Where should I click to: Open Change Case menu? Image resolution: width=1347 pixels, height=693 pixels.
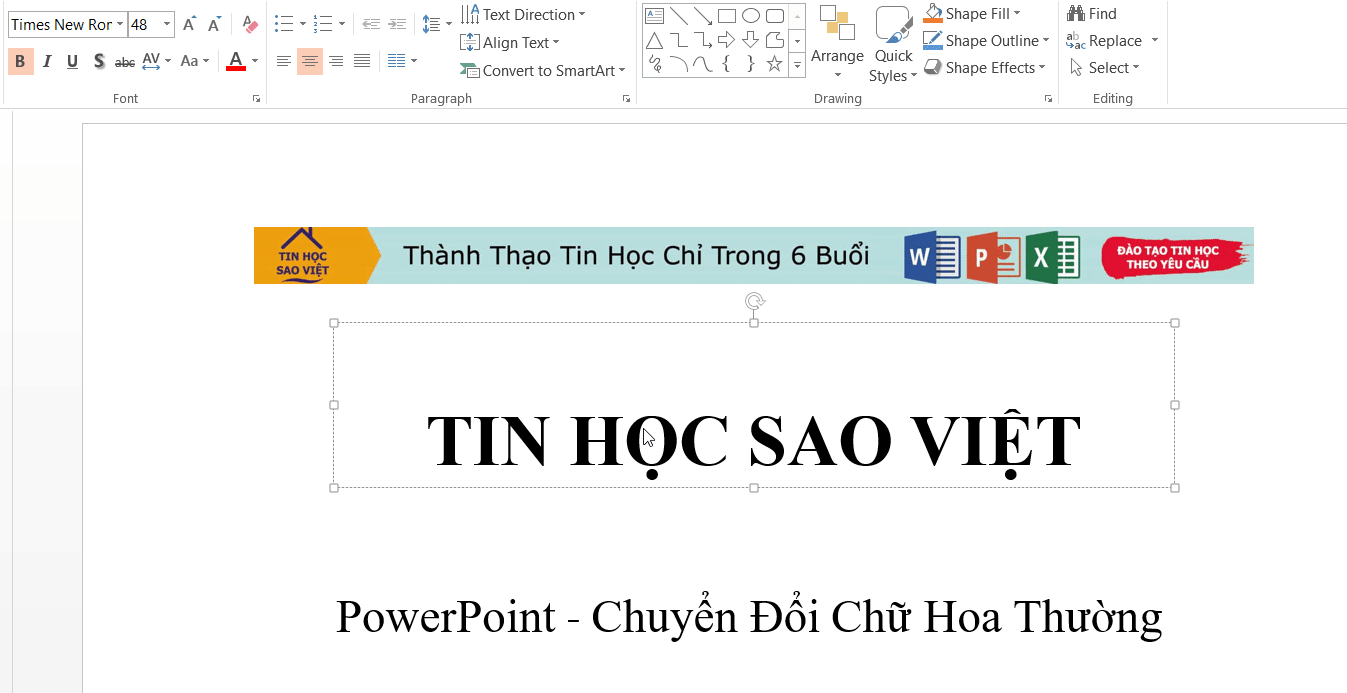[x=195, y=61]
